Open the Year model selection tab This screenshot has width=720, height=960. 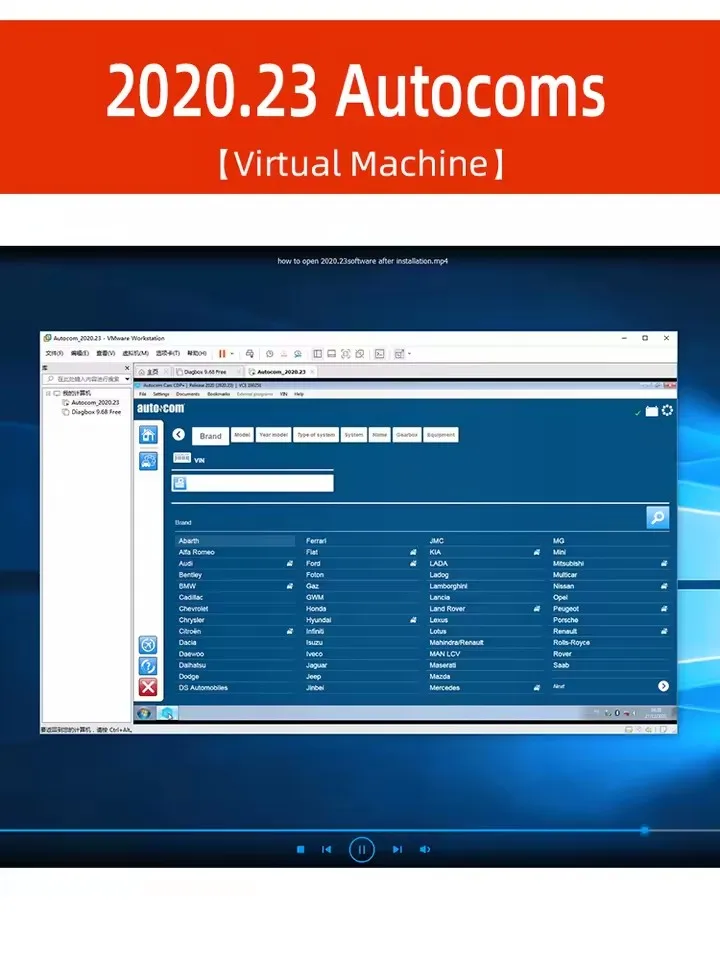tap(273, 435)
